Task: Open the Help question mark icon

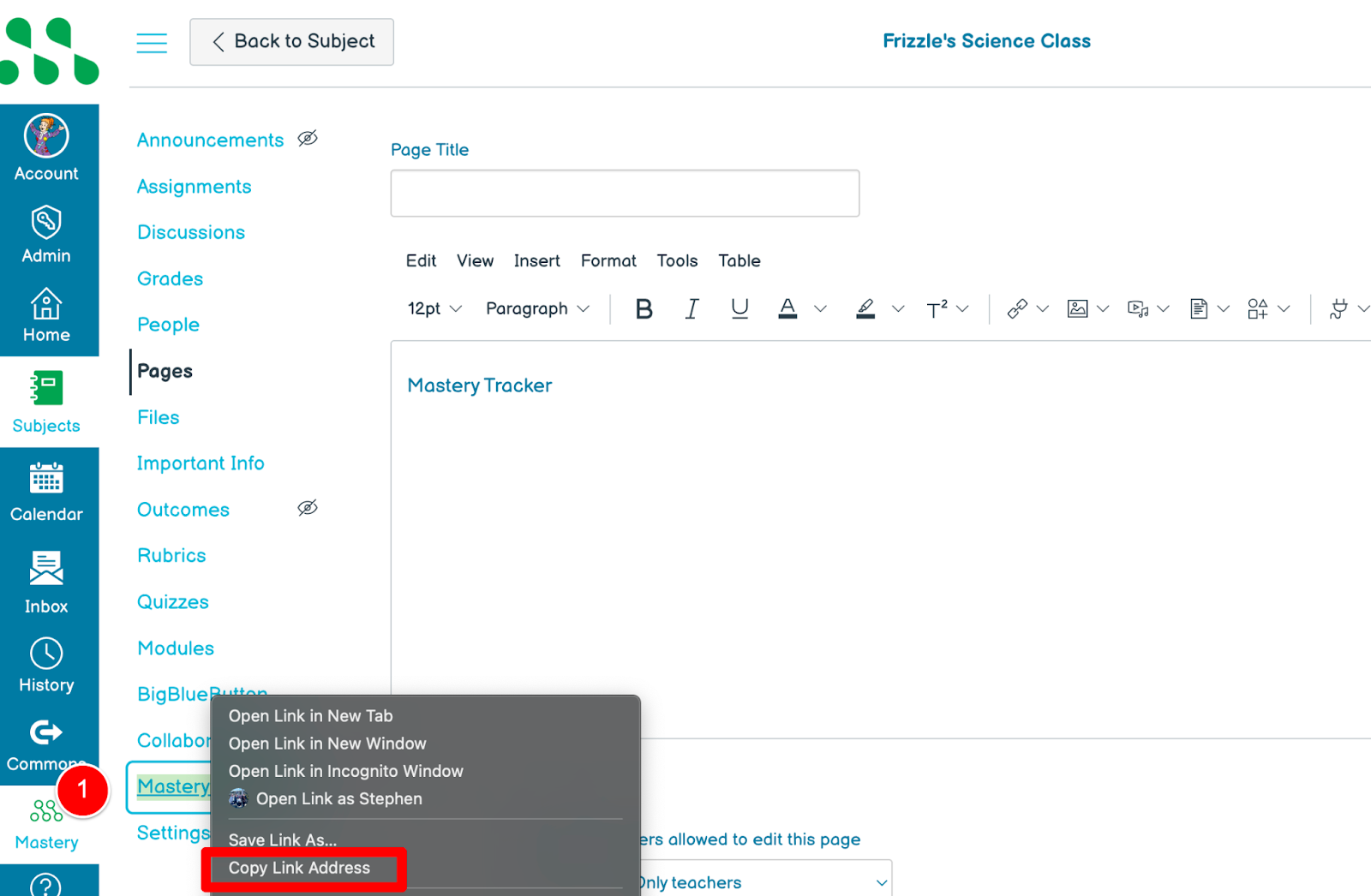Action: pos(46,884)
